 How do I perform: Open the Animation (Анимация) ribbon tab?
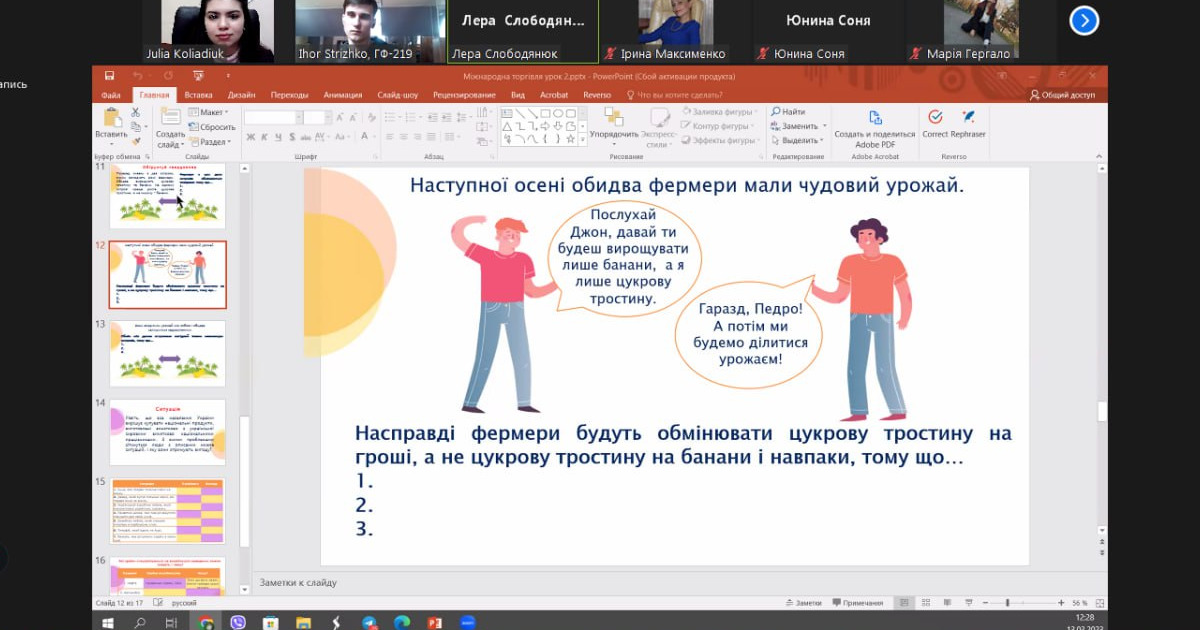(x=343, y=95)
